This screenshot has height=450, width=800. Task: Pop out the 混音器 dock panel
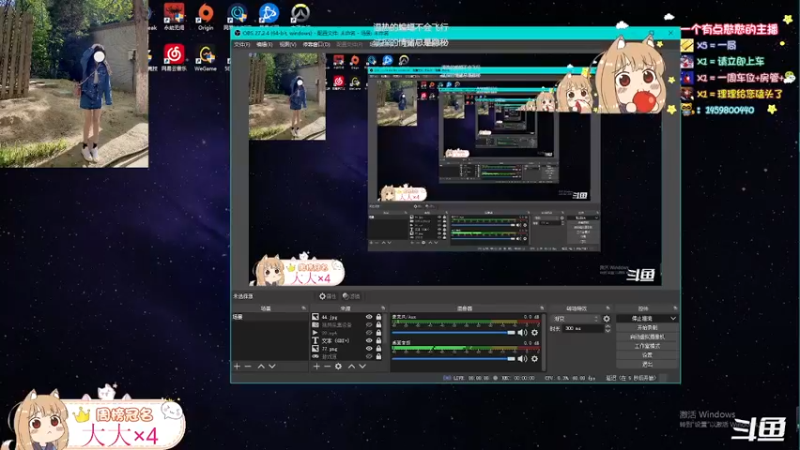[542, 308]
